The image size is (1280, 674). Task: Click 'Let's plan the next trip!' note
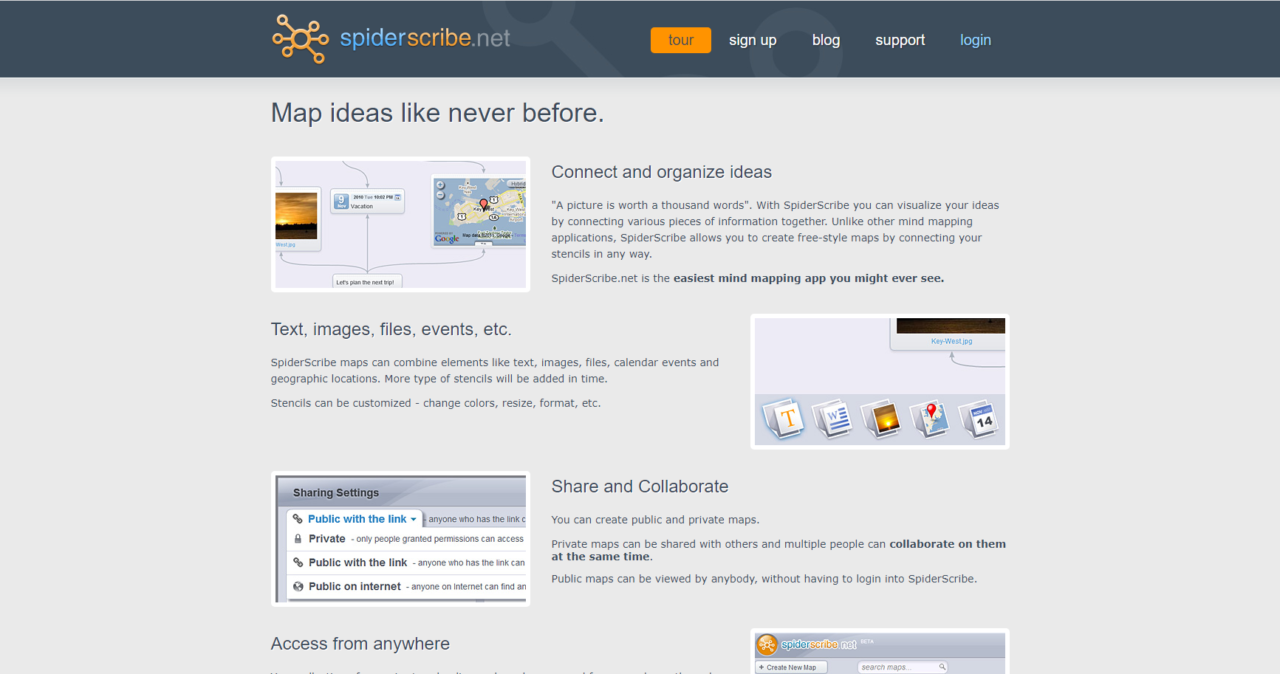click(x=366, y=281)
